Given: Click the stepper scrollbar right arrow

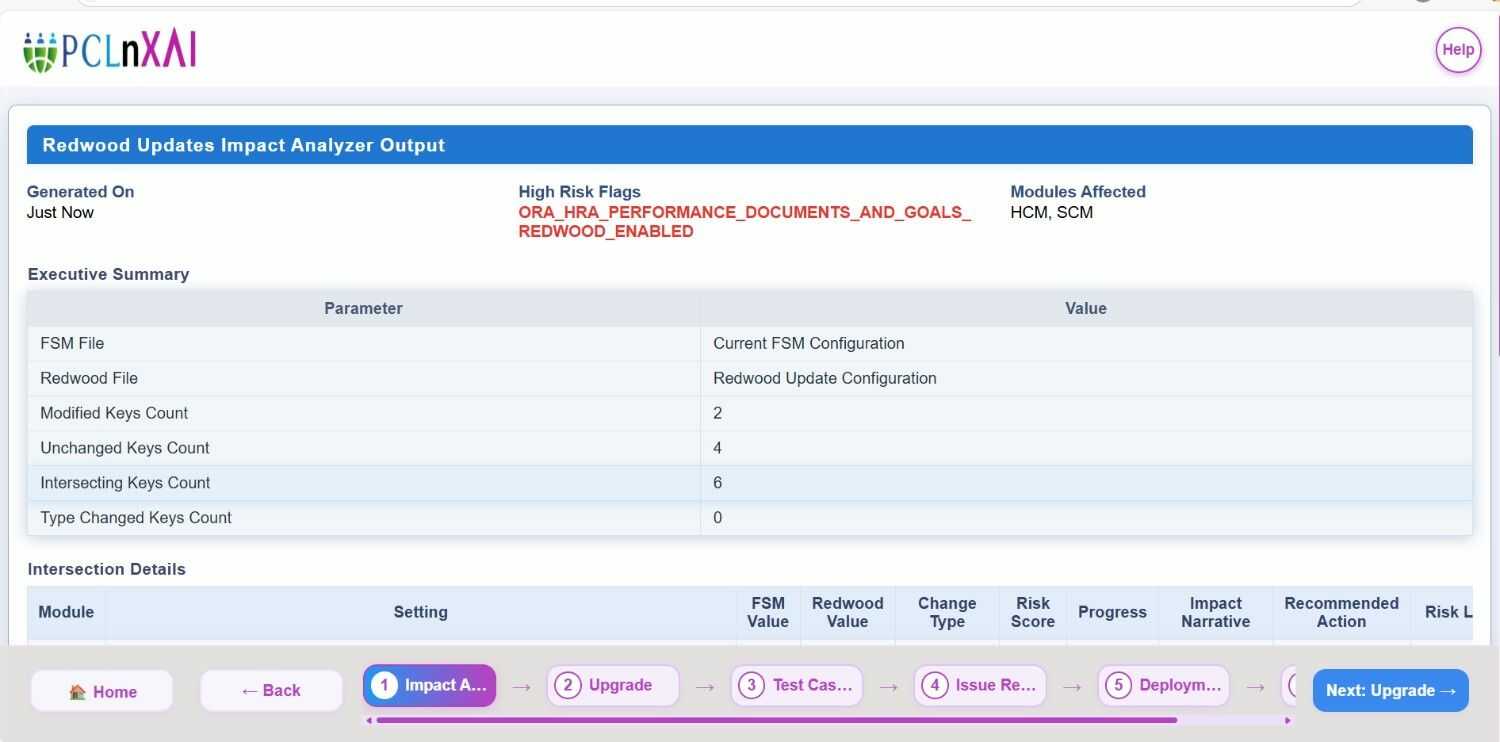Looking at the screenshot, I should (1287, 720).
